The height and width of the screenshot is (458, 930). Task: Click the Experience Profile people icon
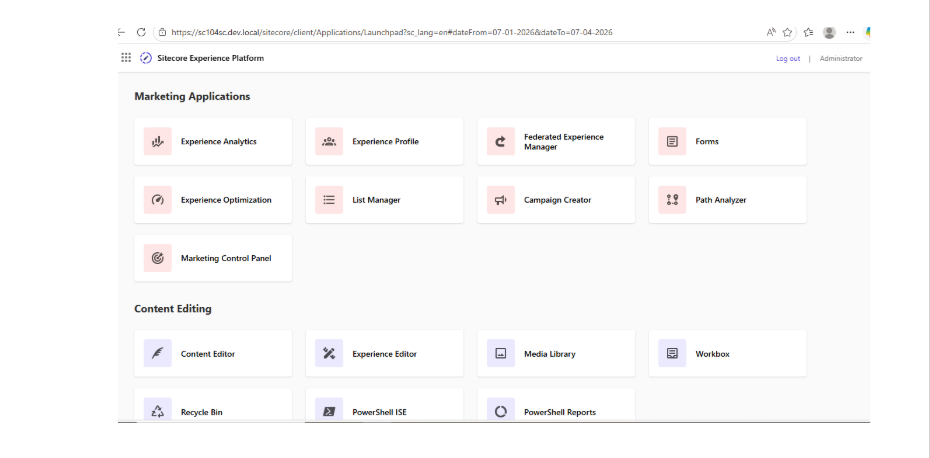click(x=329, y=141)
